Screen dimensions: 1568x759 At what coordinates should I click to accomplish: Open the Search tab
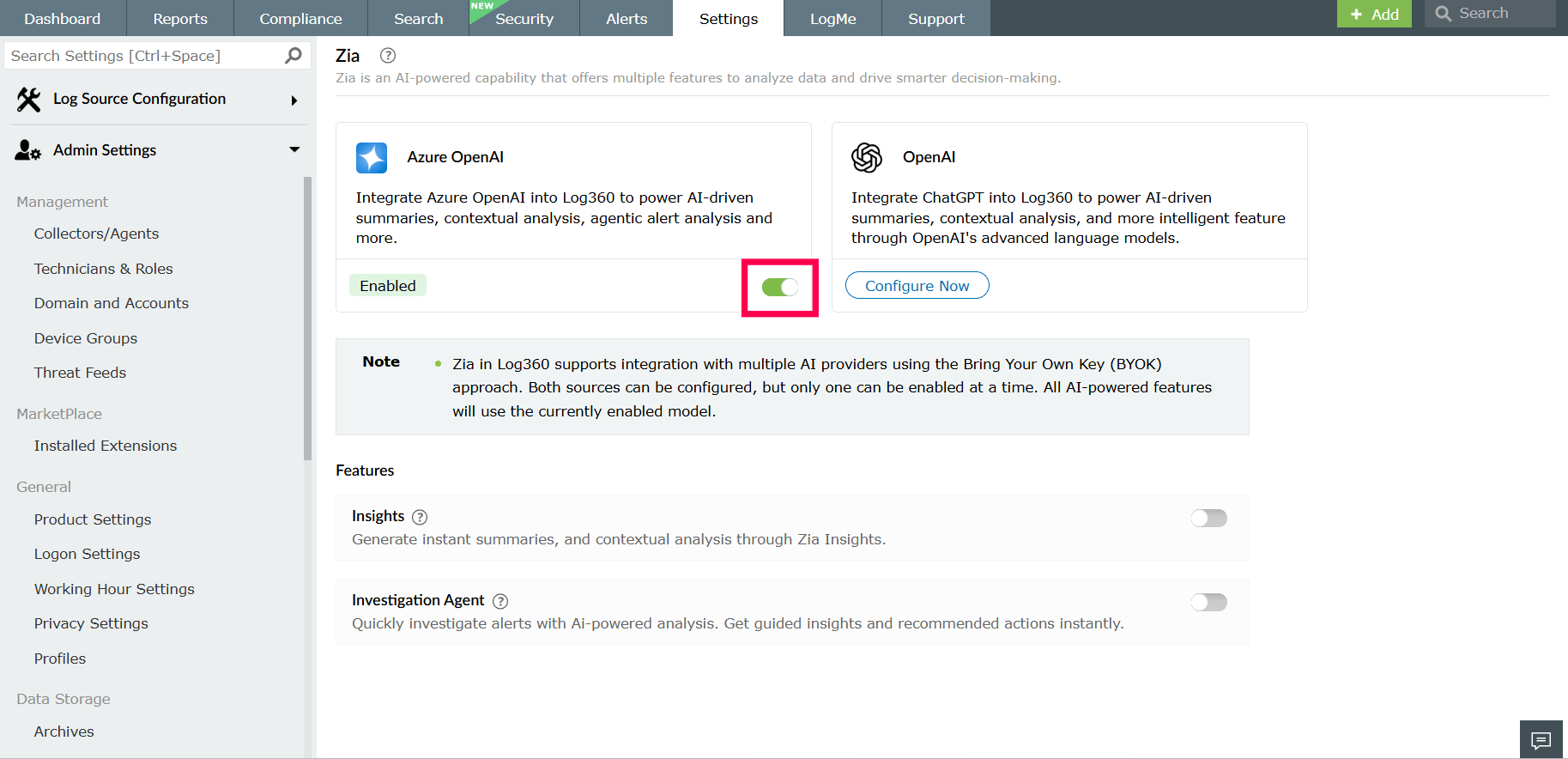(419, 18)
